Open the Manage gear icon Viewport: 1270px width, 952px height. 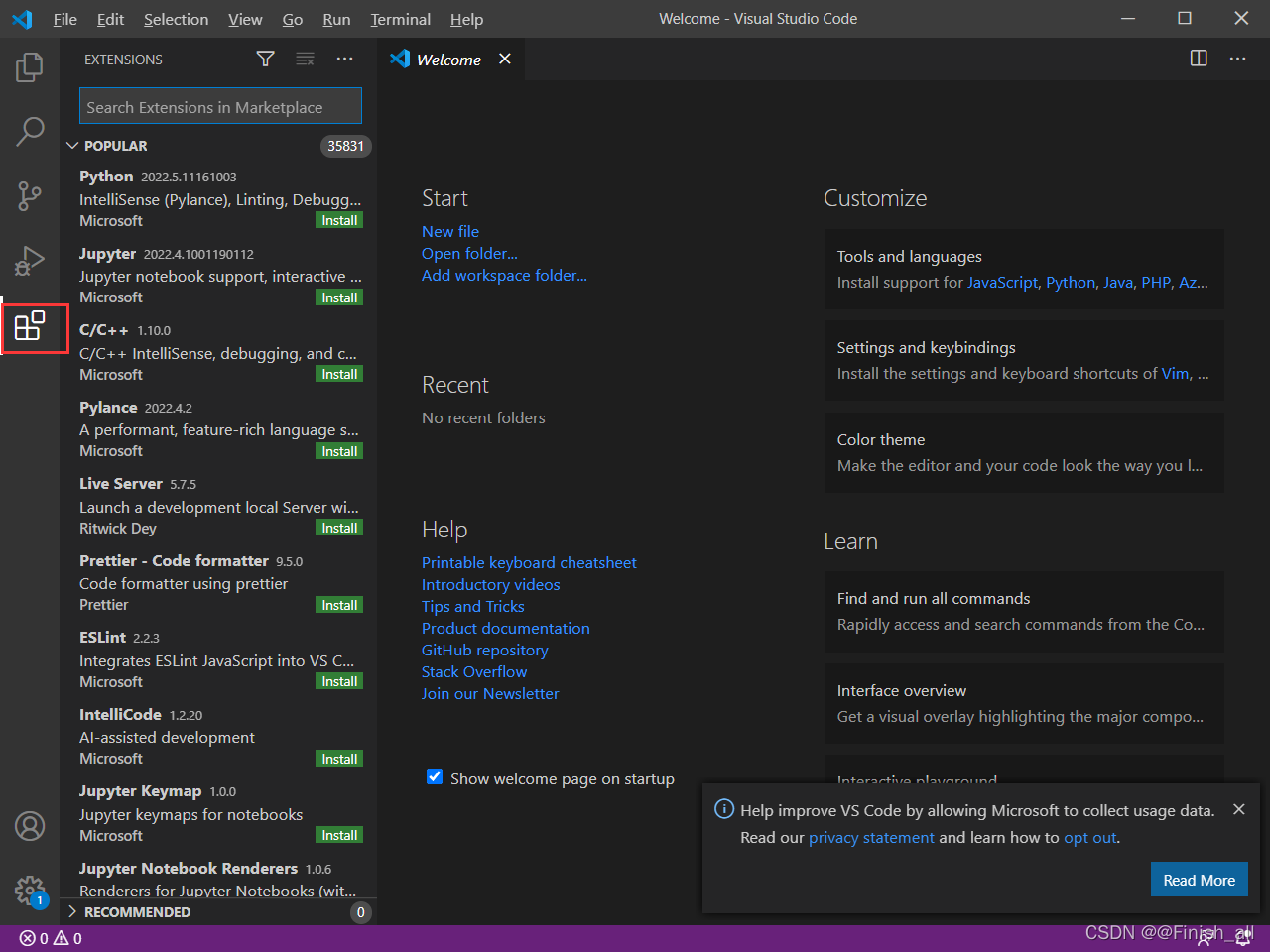pyautogui.click(x=30, y=890)
